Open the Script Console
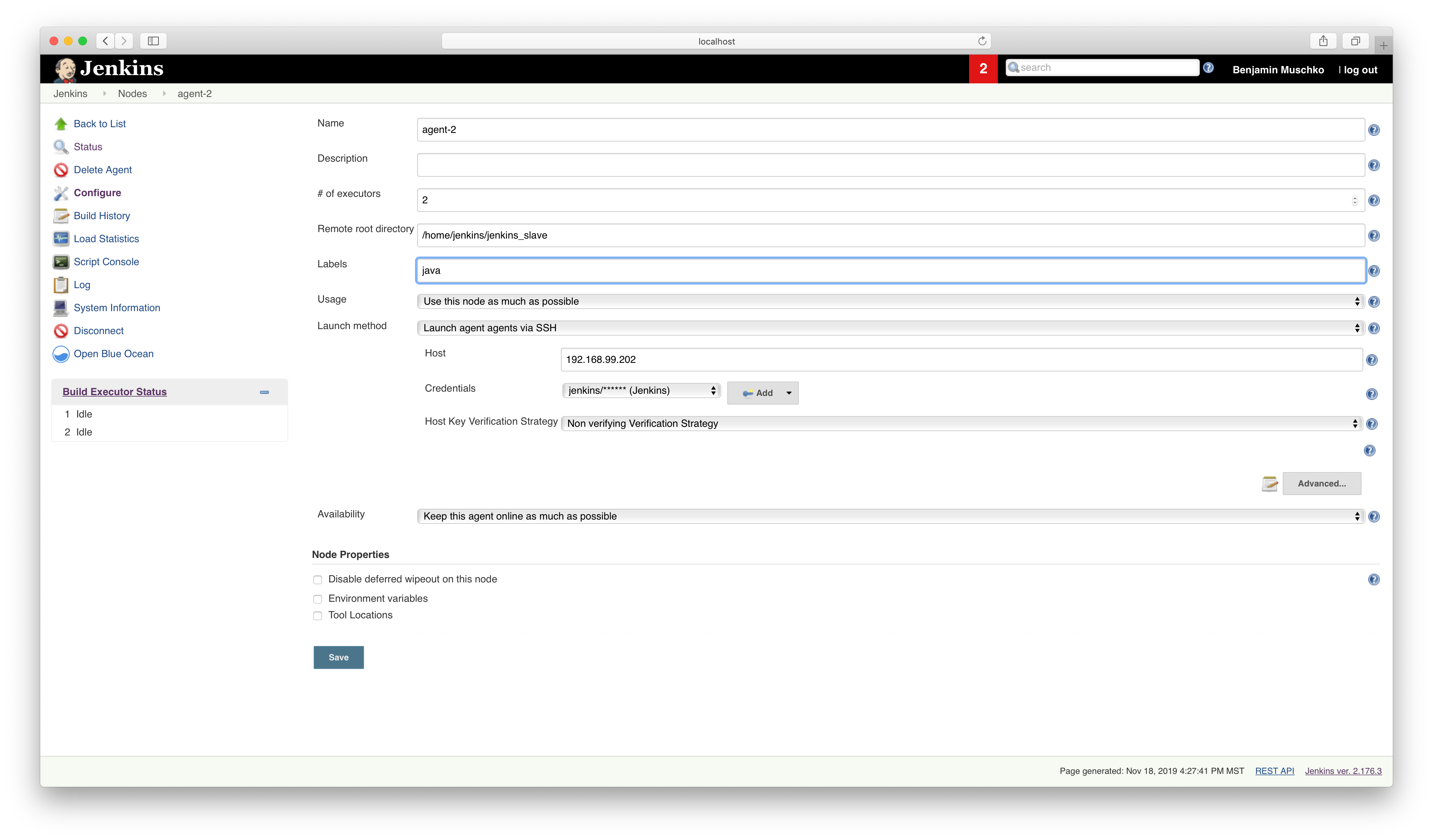The image size is (1433, 840). pyautogui.click(x=106, y=262)
